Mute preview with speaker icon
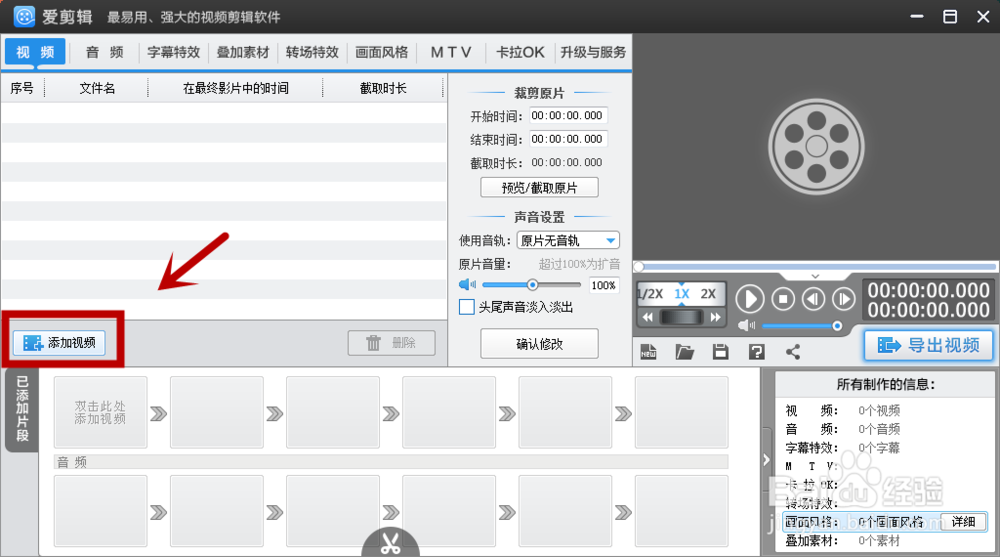The image size is (1000, 557). 746,325
